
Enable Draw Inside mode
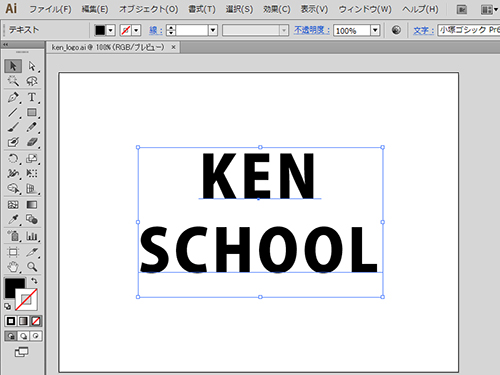(x=36, y=336)
